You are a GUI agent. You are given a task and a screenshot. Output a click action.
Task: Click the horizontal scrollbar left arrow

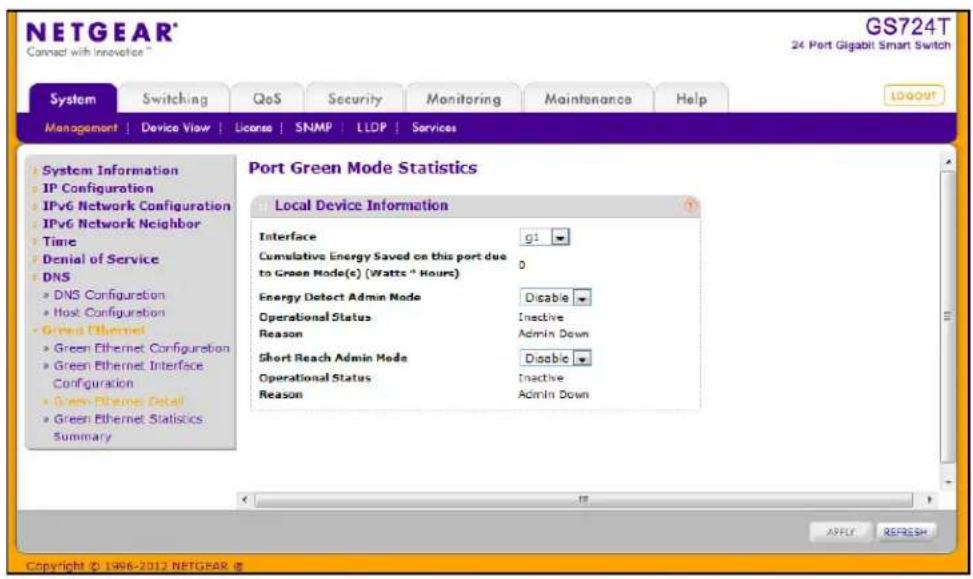[x=245, y=500]
